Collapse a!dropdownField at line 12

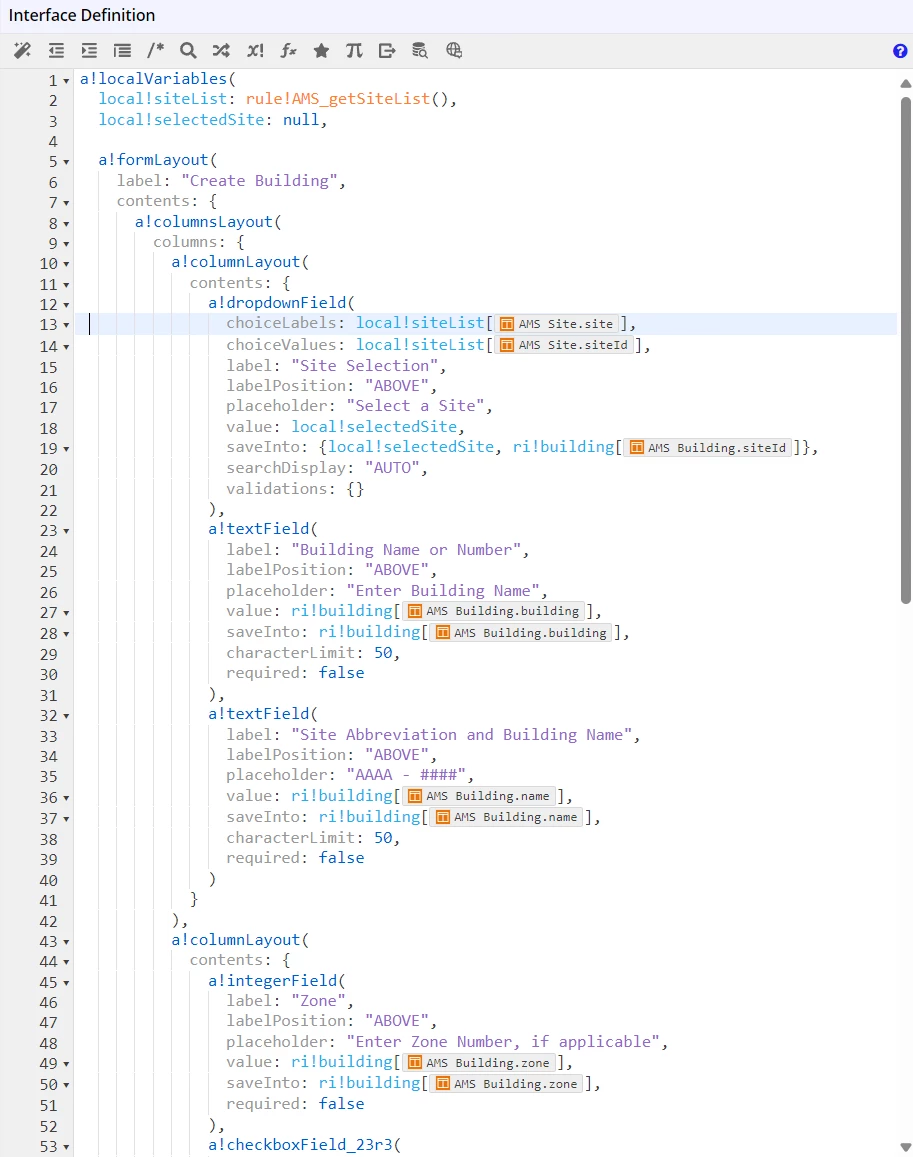tap(66, 305)
